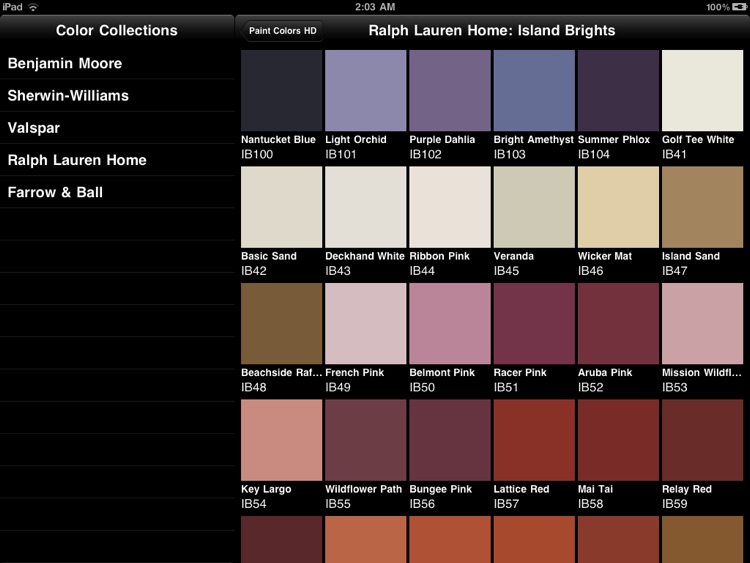Screen dimensions: 750x563
Task: Click the IB100 color code
Action: pyautogui.click(x=257, y=155)
